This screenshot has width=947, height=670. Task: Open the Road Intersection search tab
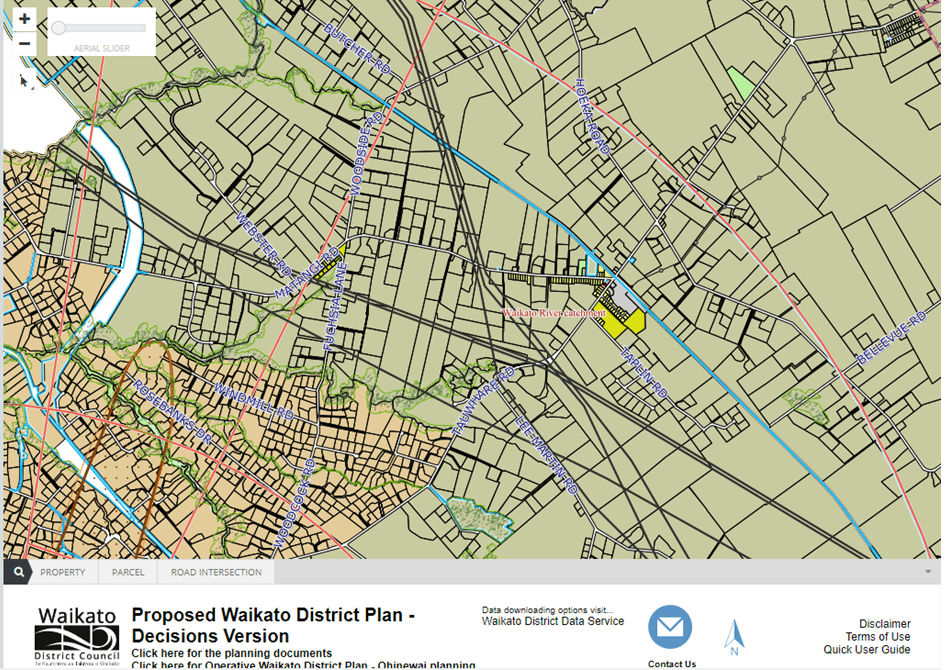click(216, 573)
